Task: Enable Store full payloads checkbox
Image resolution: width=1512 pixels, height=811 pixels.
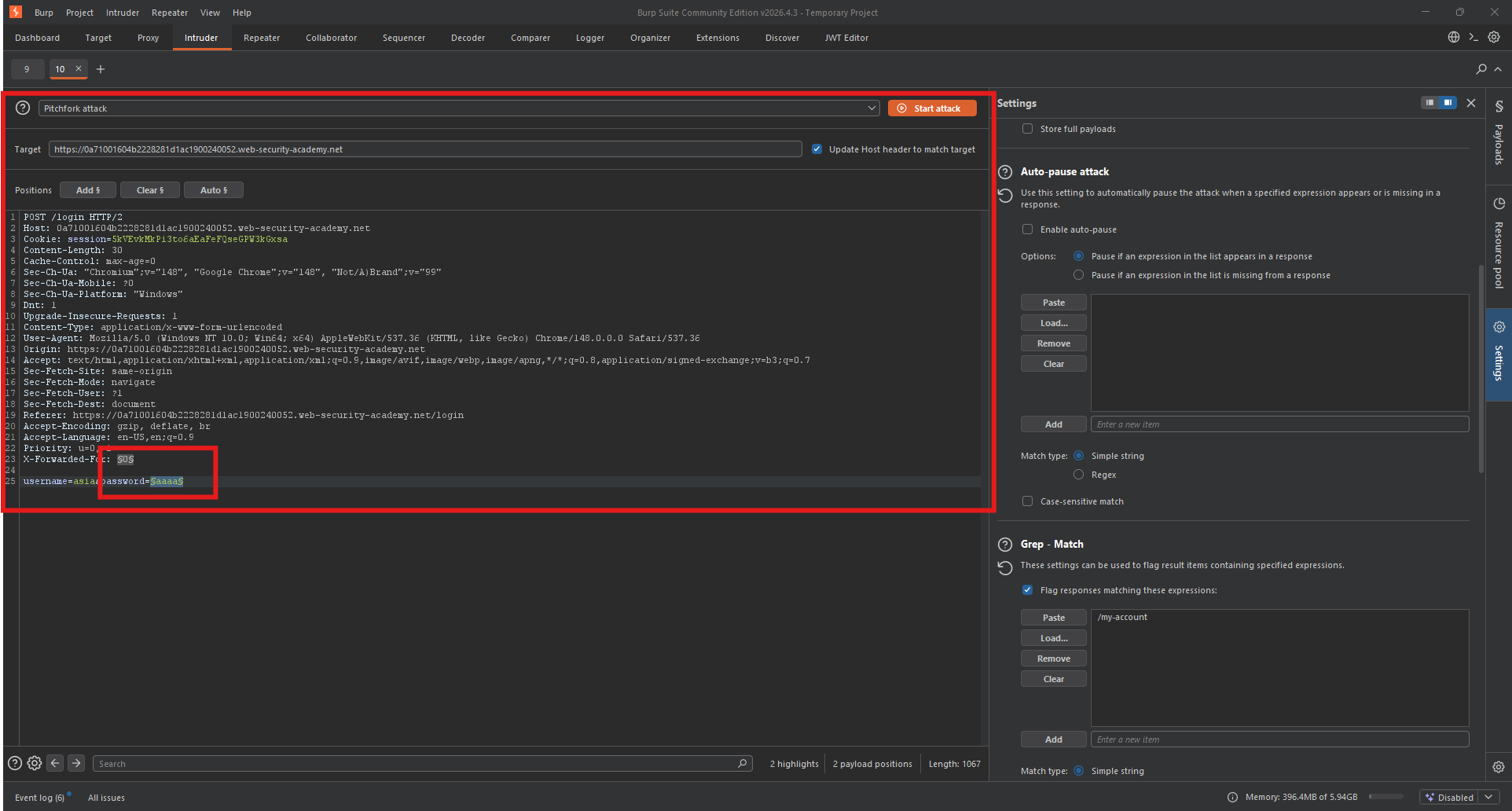Action: 1027,129
